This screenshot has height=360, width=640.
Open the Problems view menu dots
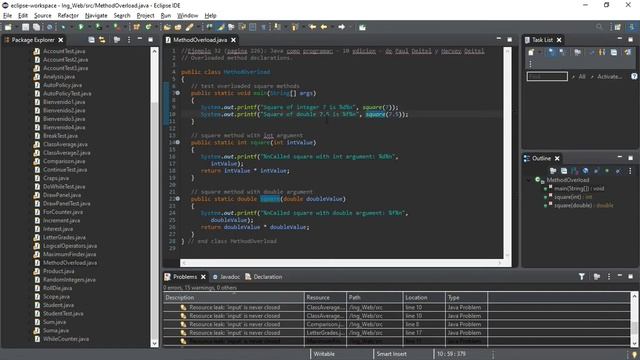[609, 276]
